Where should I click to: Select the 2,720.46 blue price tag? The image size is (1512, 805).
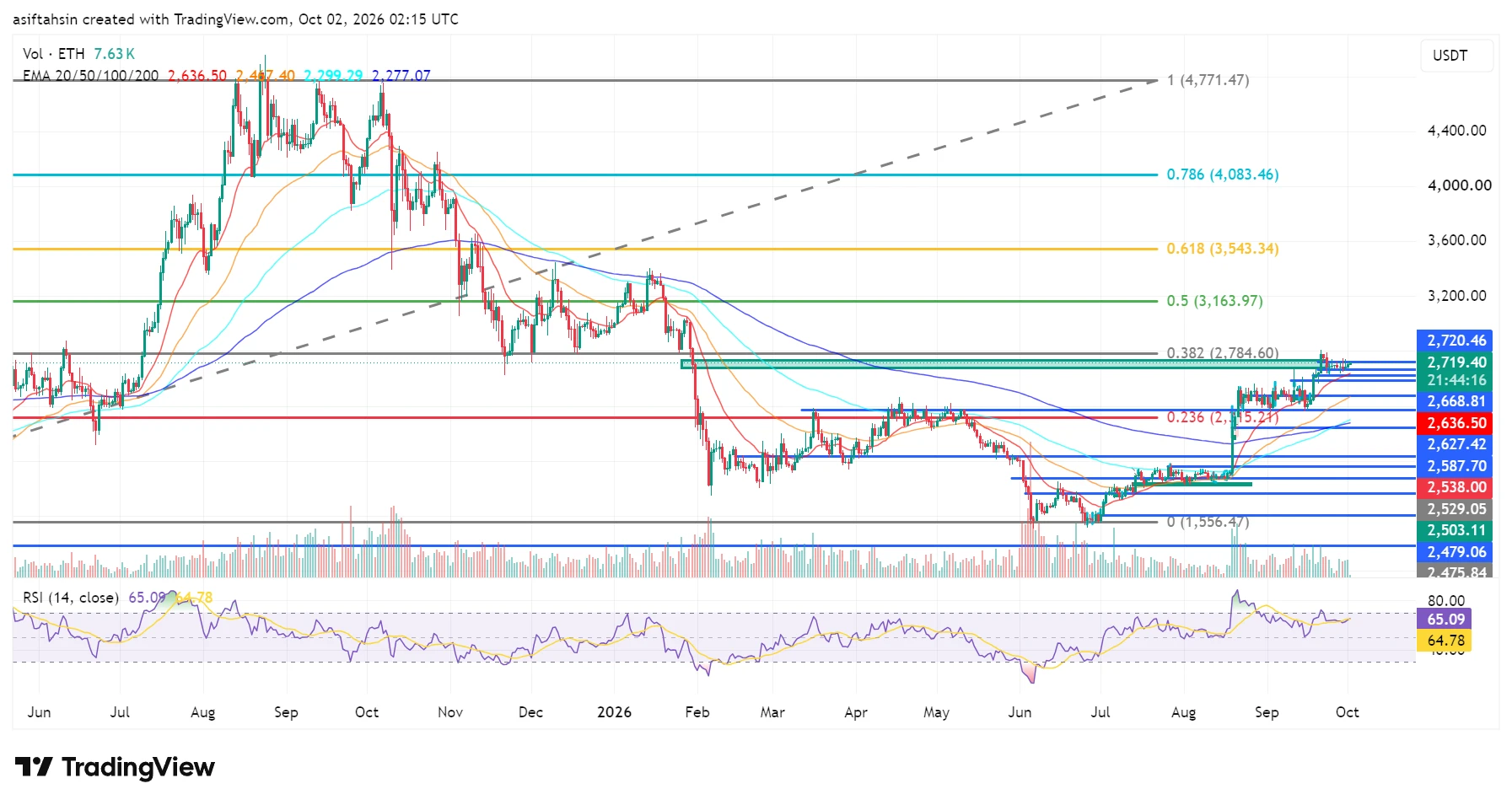pos(1456,341)
